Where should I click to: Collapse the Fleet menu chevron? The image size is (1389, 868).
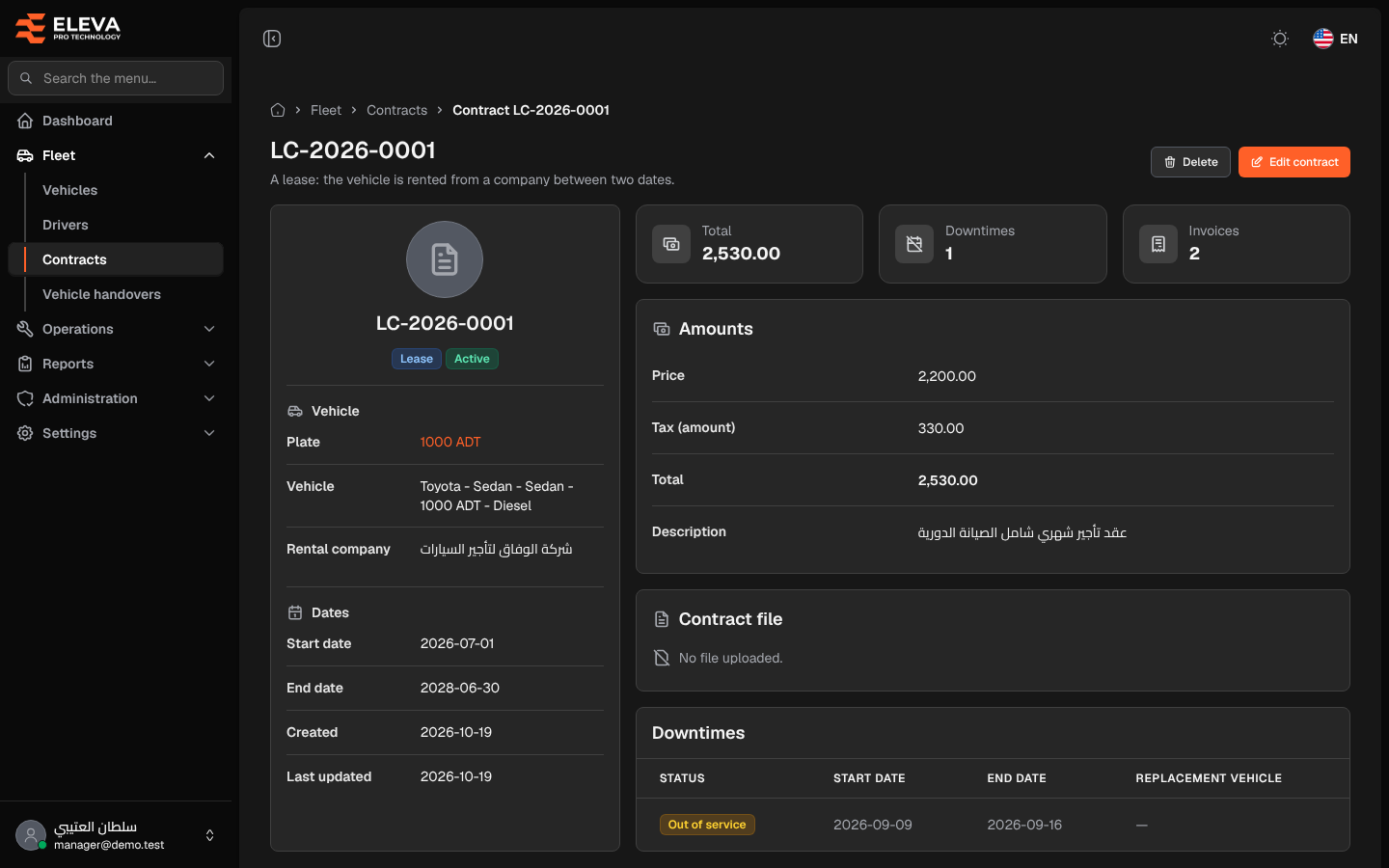pos(209,155)
